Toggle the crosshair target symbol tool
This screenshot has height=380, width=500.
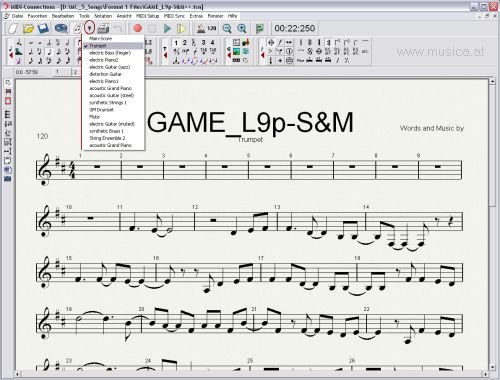coord(271,42)
